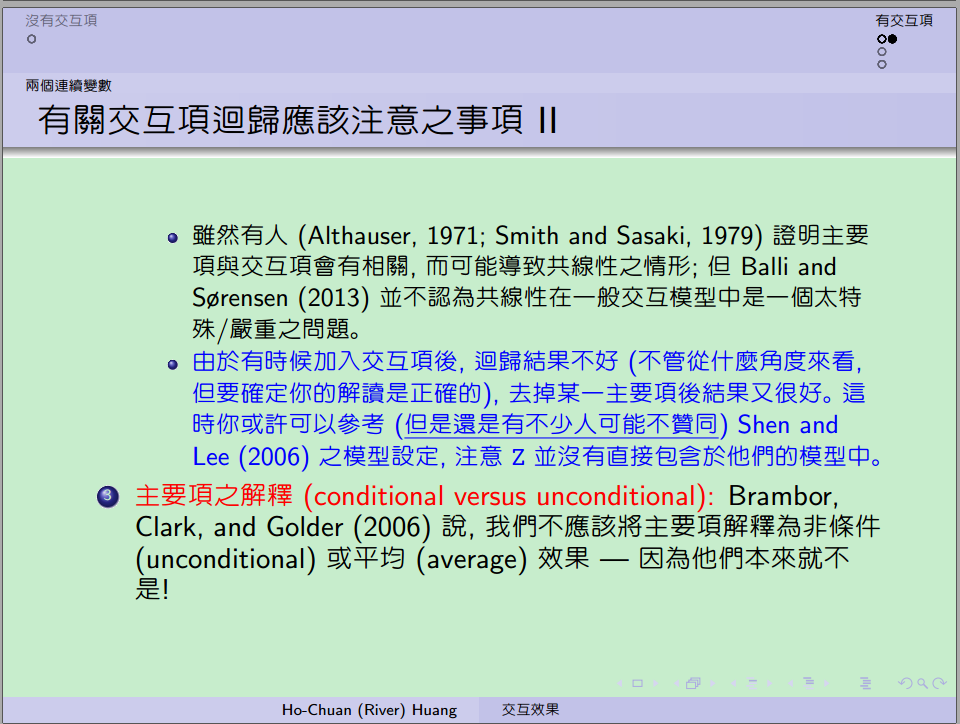Jump to next subsection arrow

click(x=770, y=683)
